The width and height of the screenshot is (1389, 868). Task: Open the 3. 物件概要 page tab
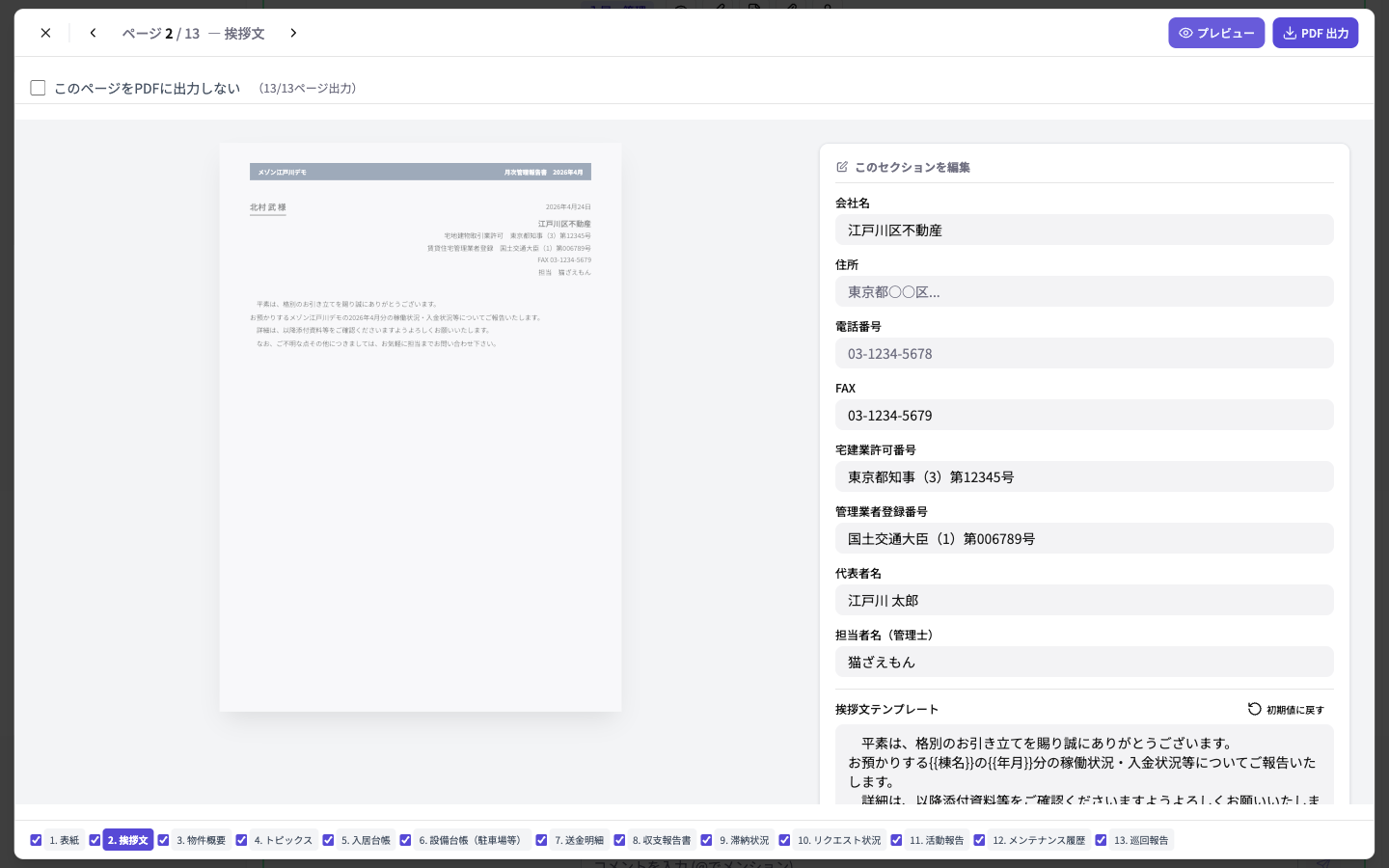[201, 840]
